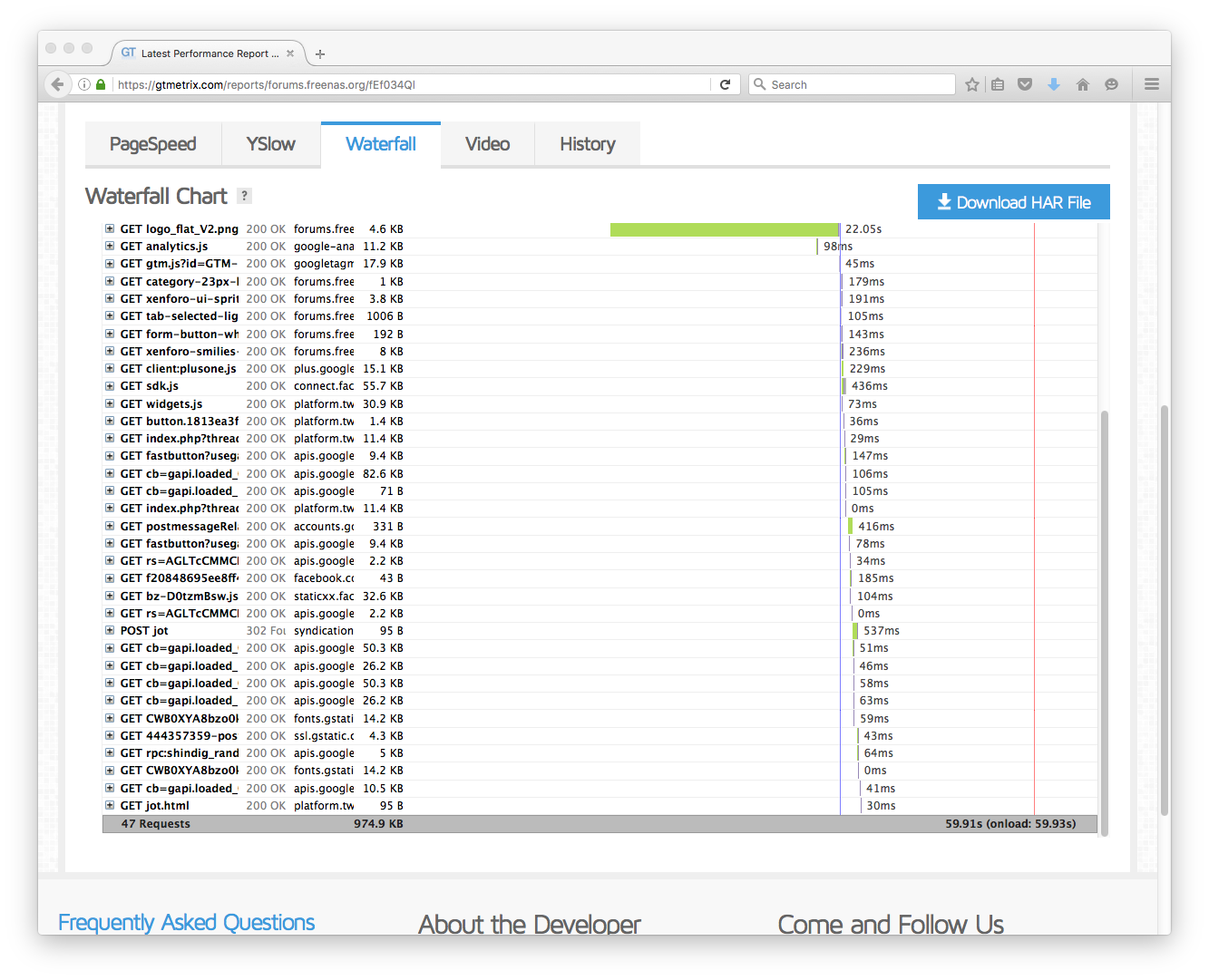Expand the GET analytics.js request row
Screen dimensions: 1209x980
coord(110,247)
